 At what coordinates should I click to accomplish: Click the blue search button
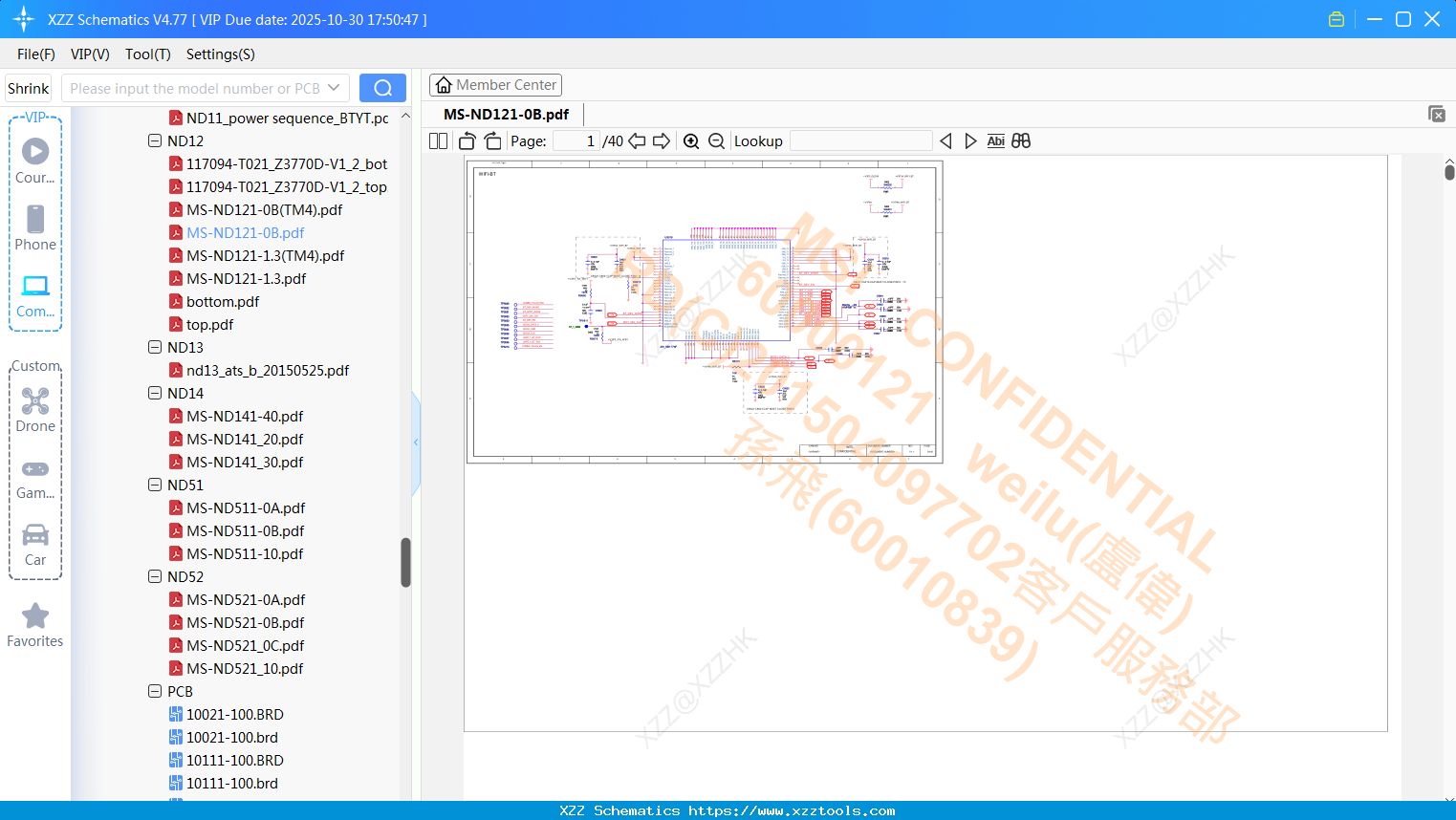click(382, 88)
